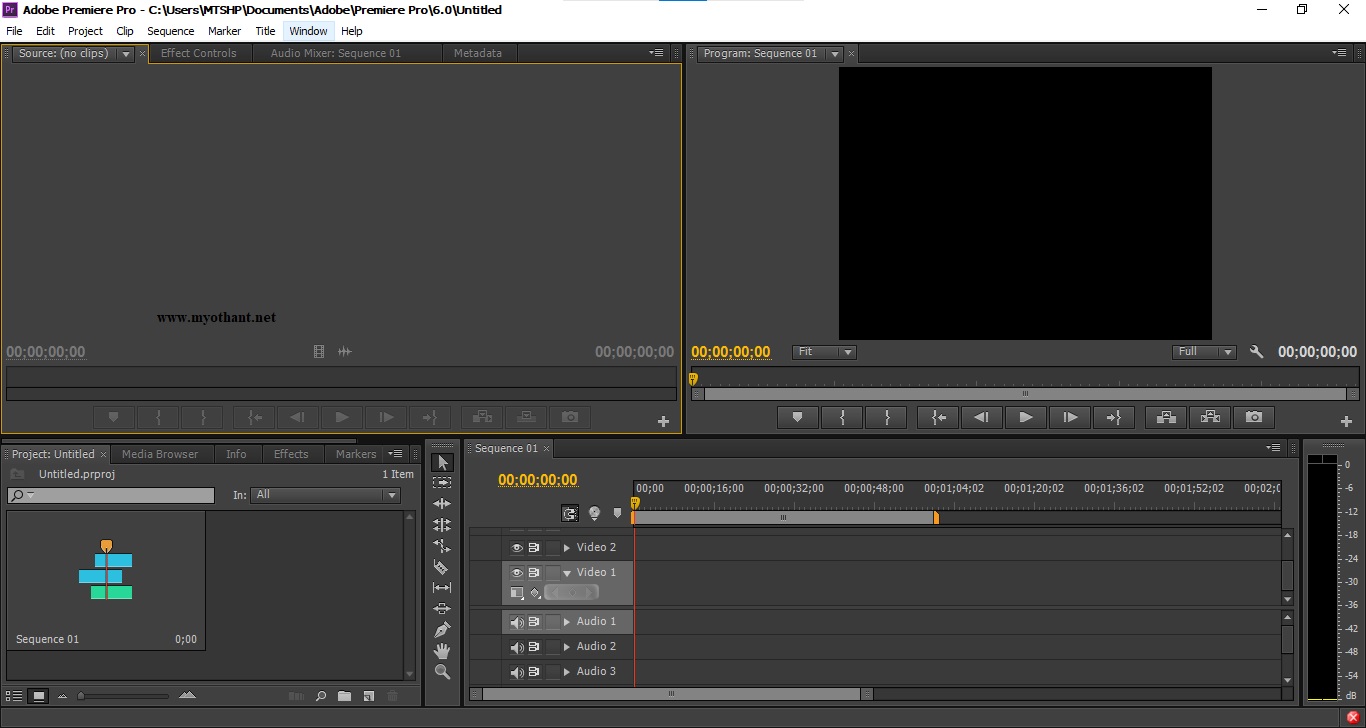1366x728 pixels.
Task: Step forward one frame in Program monitor
Action: click(1070, 417)
